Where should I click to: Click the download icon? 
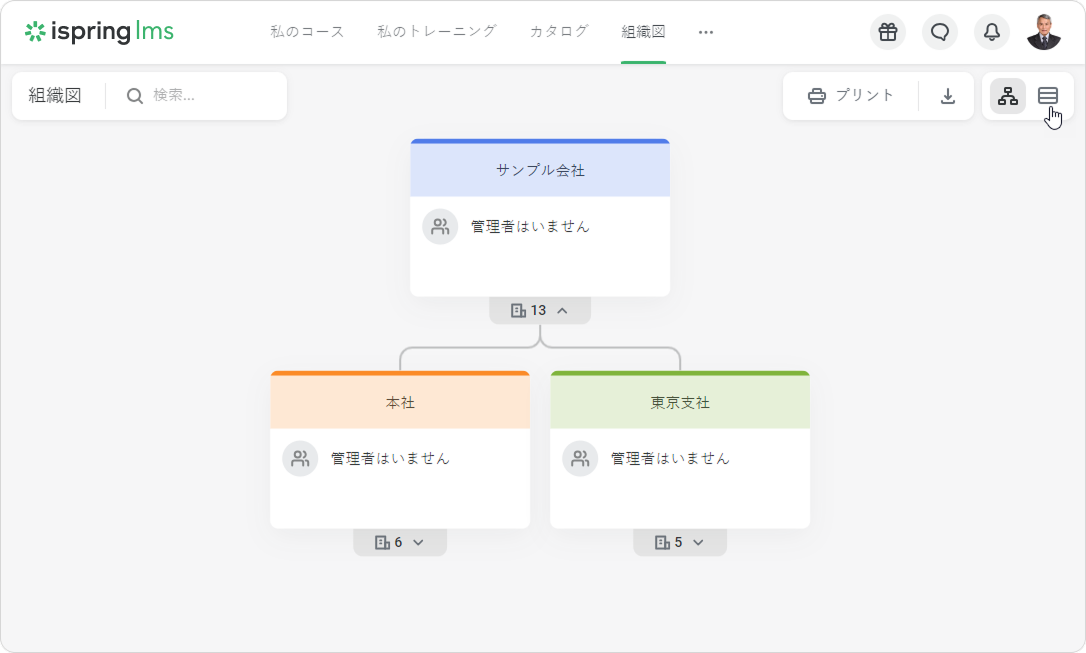click(x=948, y=96)
